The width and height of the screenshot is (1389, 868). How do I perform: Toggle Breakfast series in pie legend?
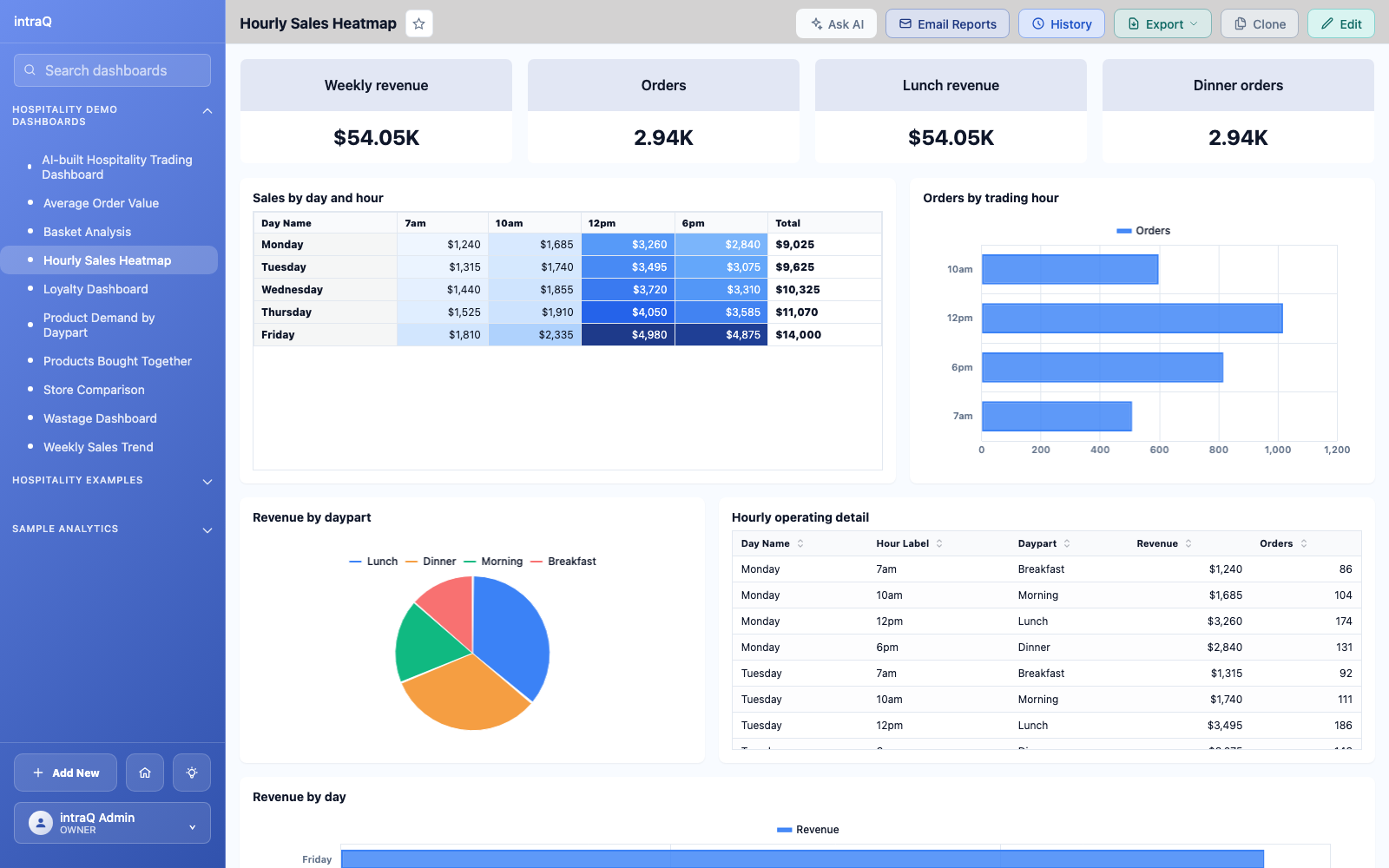tap(563, 562)
